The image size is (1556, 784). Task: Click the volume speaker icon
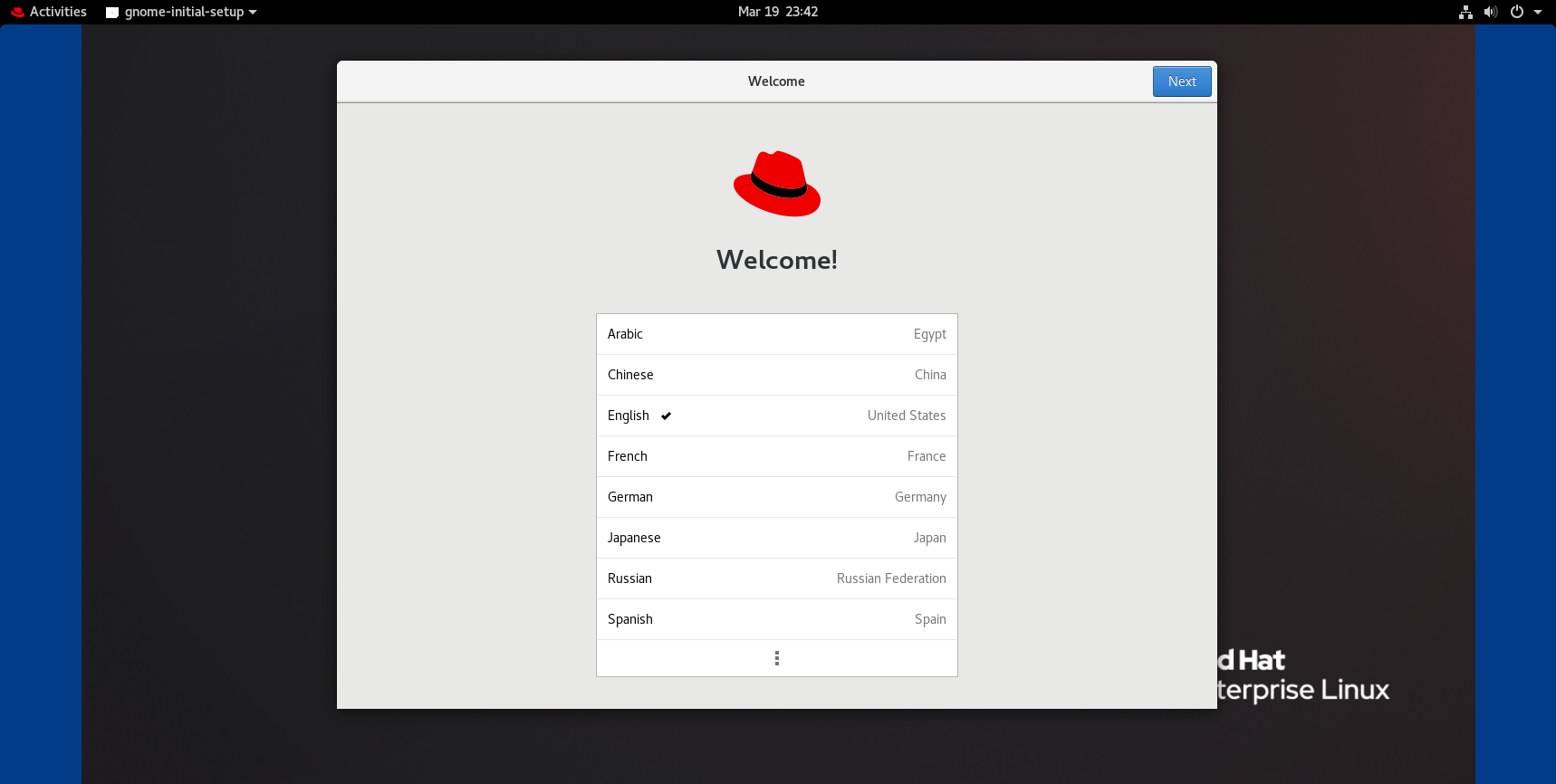(x=1491, y=12)
